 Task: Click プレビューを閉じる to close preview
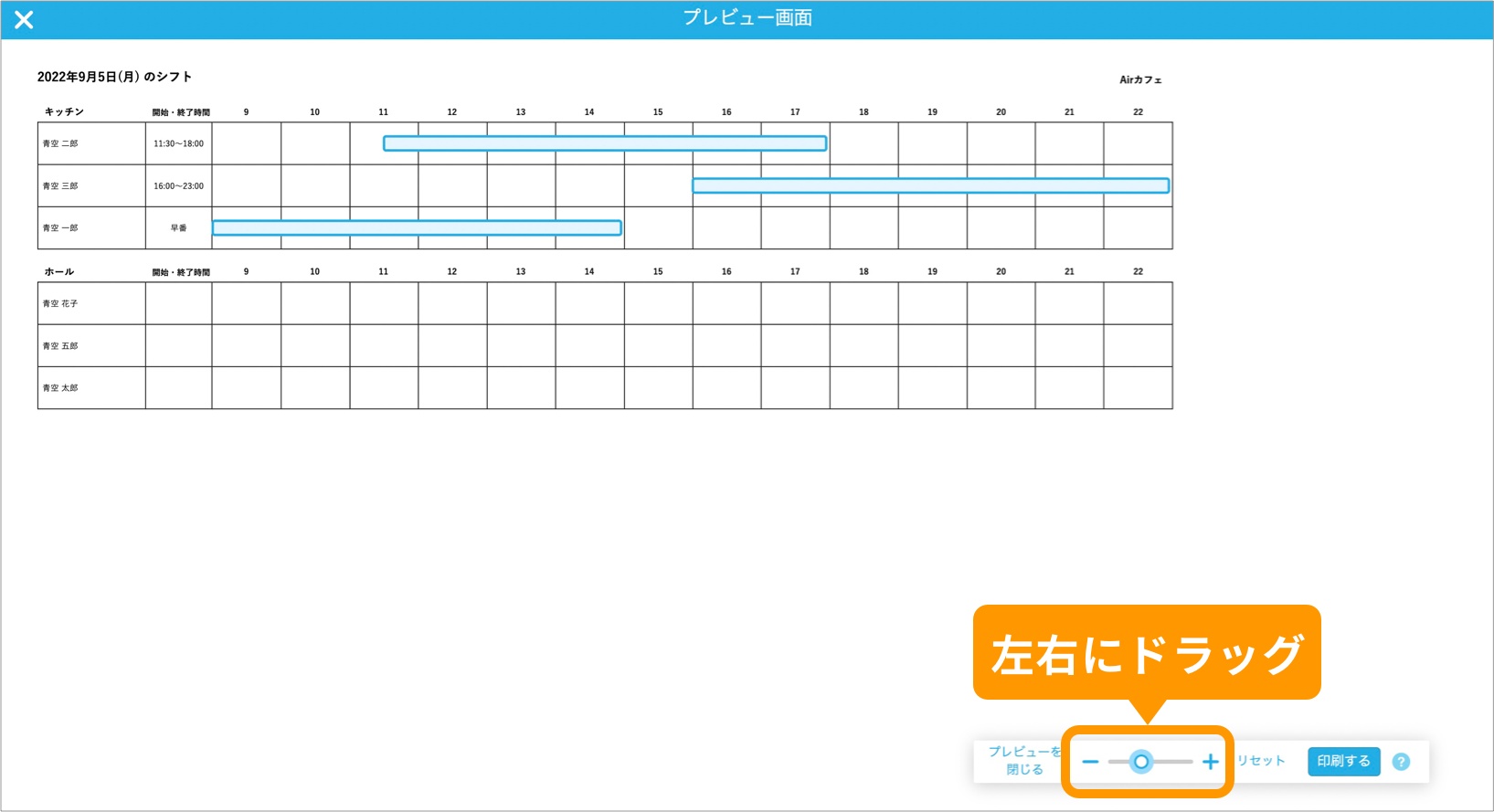pyautogui.click(x=1023, y=760)
